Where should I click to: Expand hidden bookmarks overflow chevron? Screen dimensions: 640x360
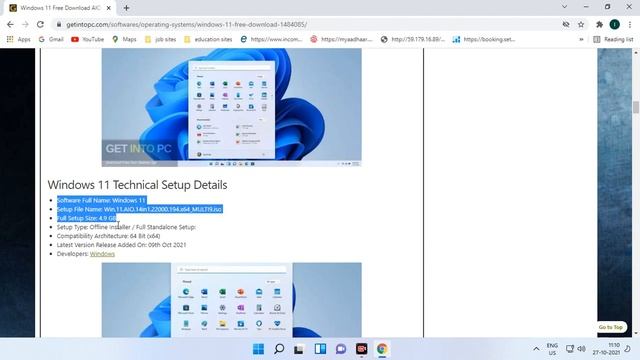click(581, 39)
